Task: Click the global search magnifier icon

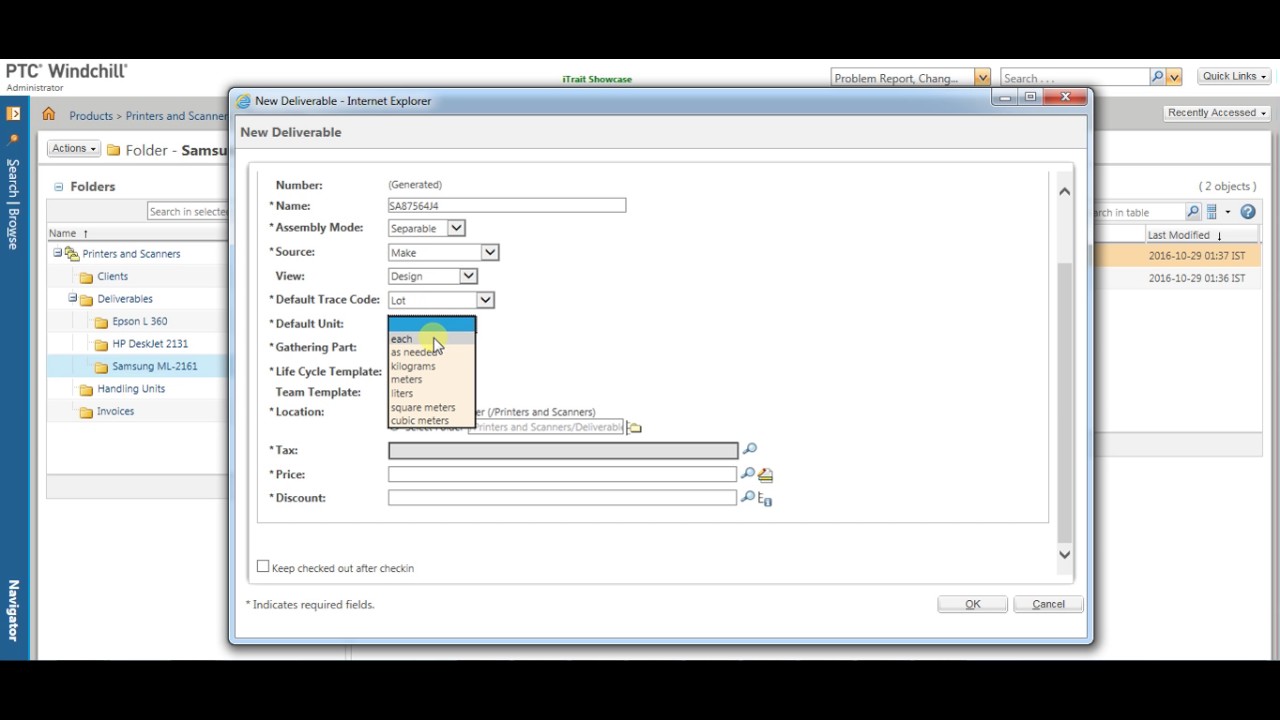Action: [1157, 77]
